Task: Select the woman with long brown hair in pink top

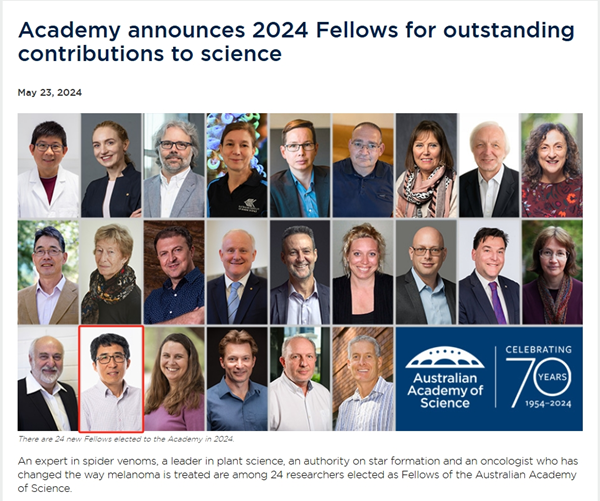Action: (x=173, y=379)
